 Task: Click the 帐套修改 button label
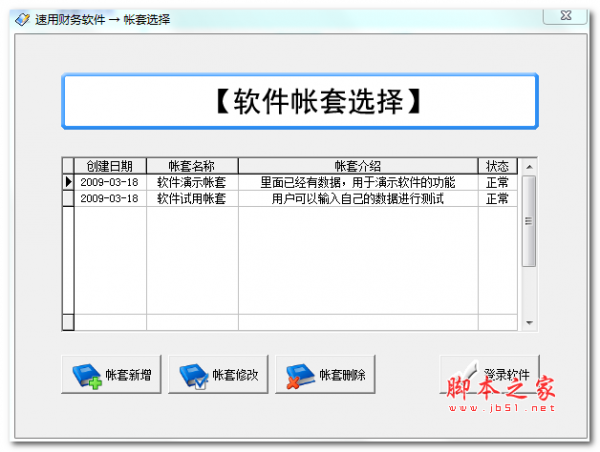235,375
